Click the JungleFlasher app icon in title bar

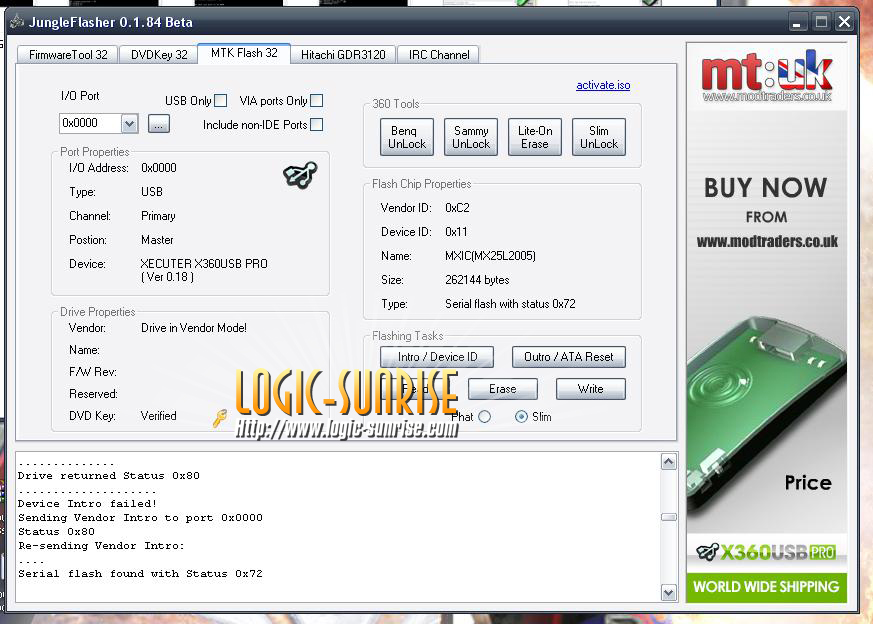[x=17, y=22]
